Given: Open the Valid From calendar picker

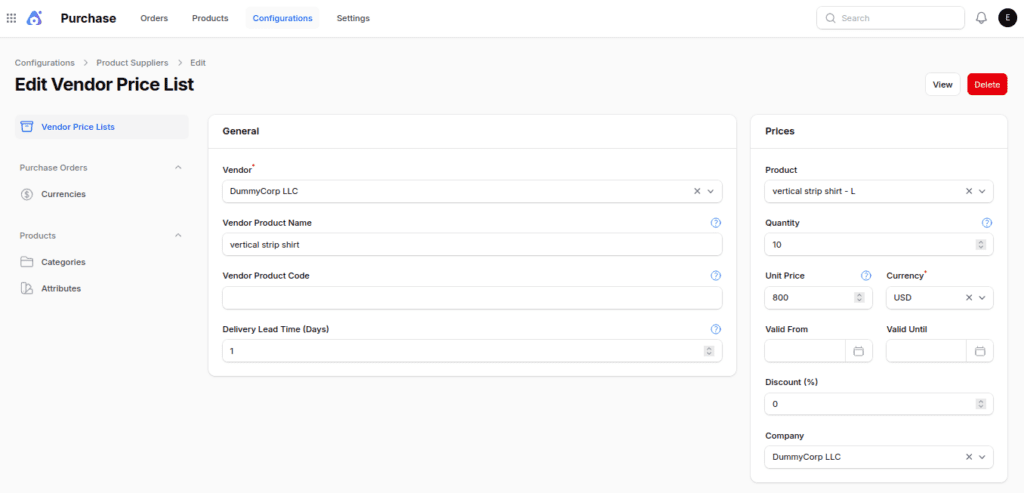Looking at the screenshot, I should [859, 351].
